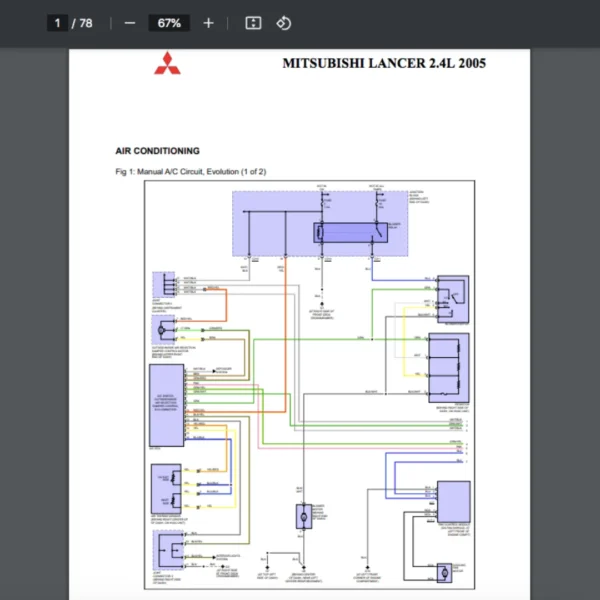This screenshot has height=600, width=600.
Task: Click the Fig 1 Manual A/C Circuit caption
Action: click(x=190, y=172)
